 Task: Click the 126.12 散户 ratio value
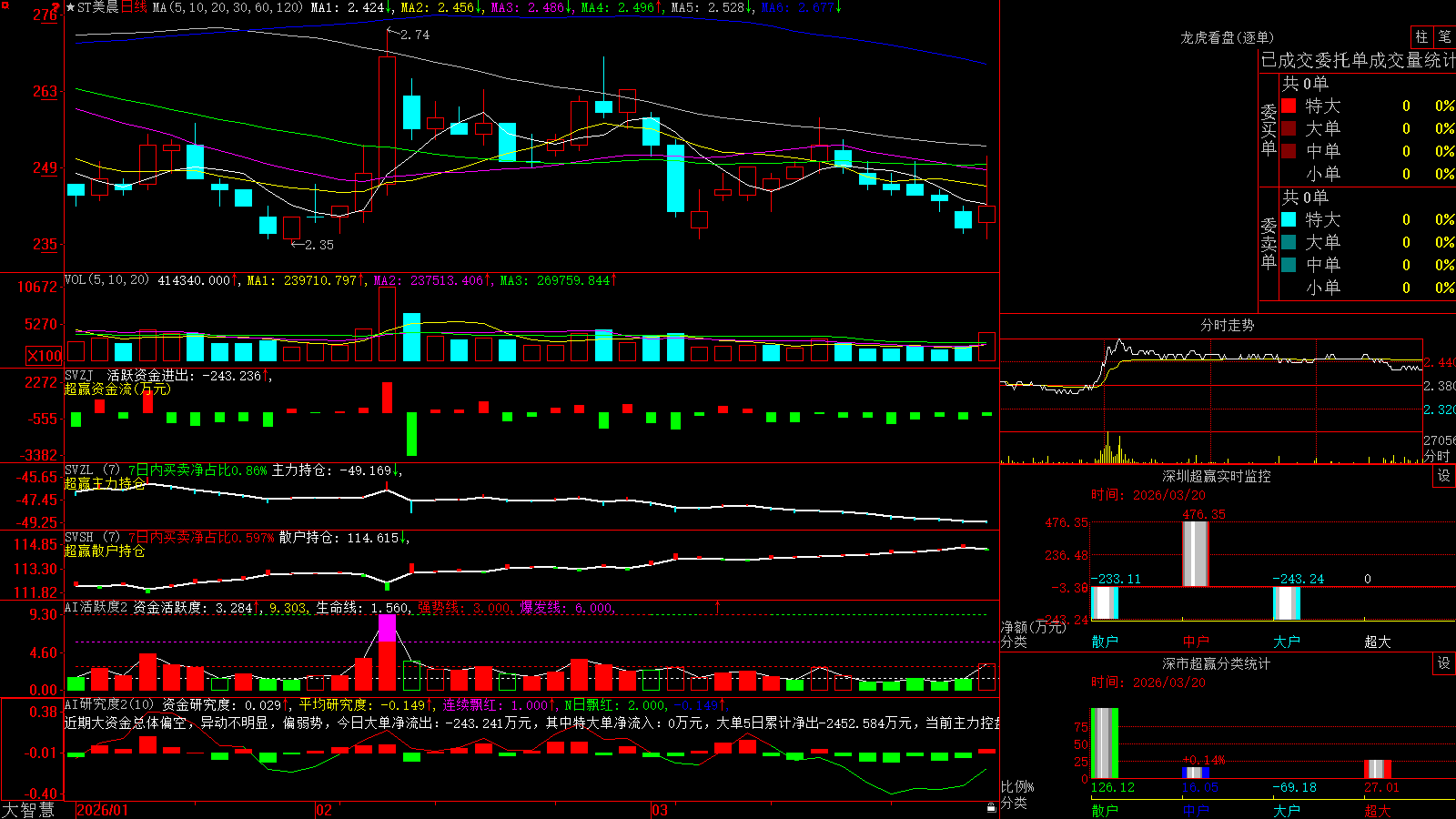pos(1113,787)
